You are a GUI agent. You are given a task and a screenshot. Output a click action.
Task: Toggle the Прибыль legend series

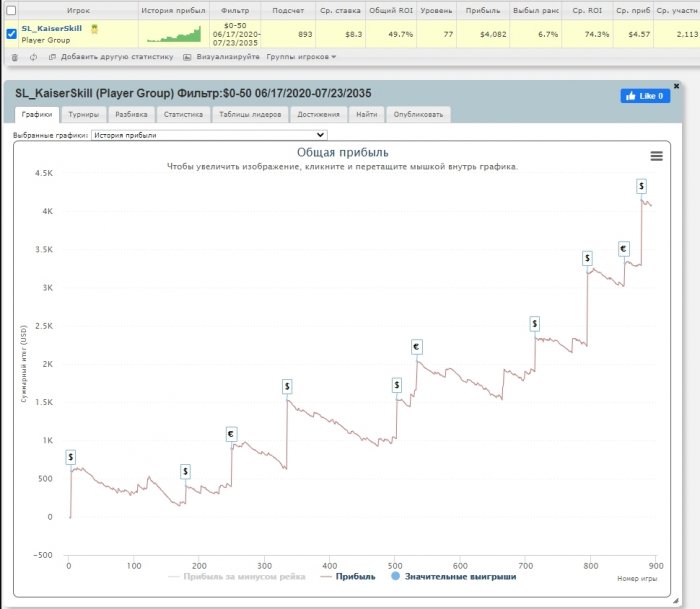tap(348, 576)
